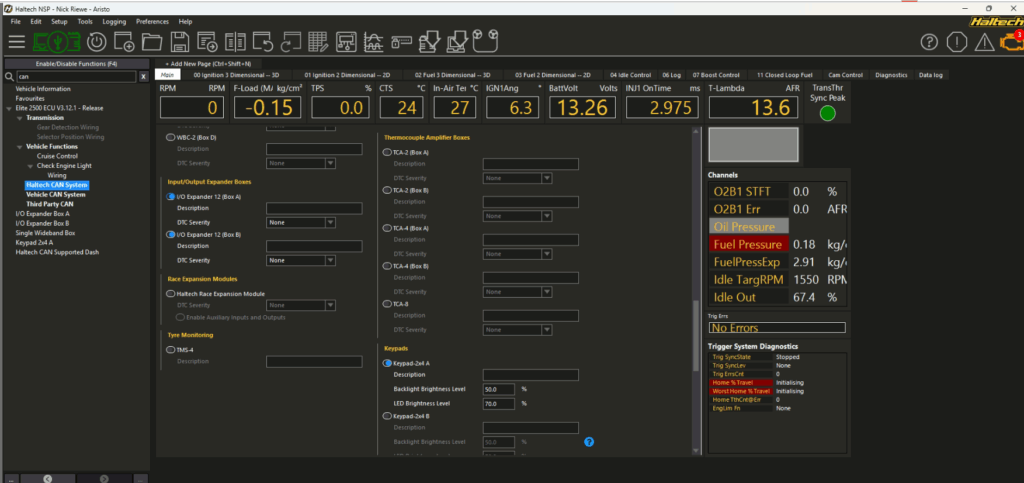Click the left arrow navigation button
1024x483 pixels.
pyautogui.click(x=48, y=478)
